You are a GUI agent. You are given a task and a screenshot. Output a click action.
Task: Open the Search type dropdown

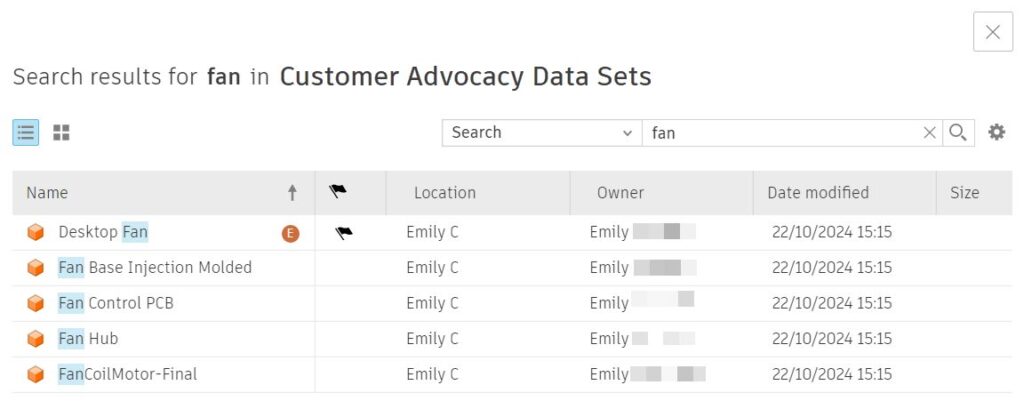tap(541, 132)
